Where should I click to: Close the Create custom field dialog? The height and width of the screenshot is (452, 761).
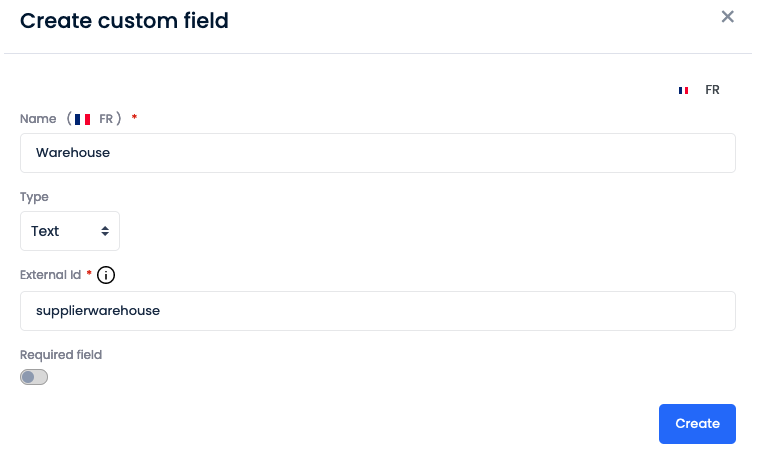728,16
